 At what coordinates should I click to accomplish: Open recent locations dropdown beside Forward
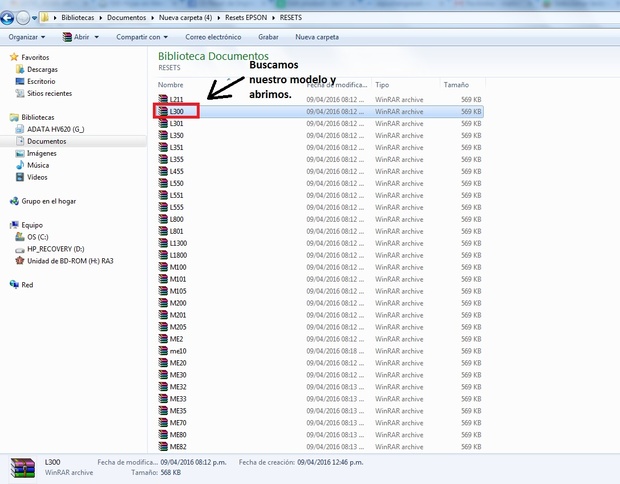point(34,18)
